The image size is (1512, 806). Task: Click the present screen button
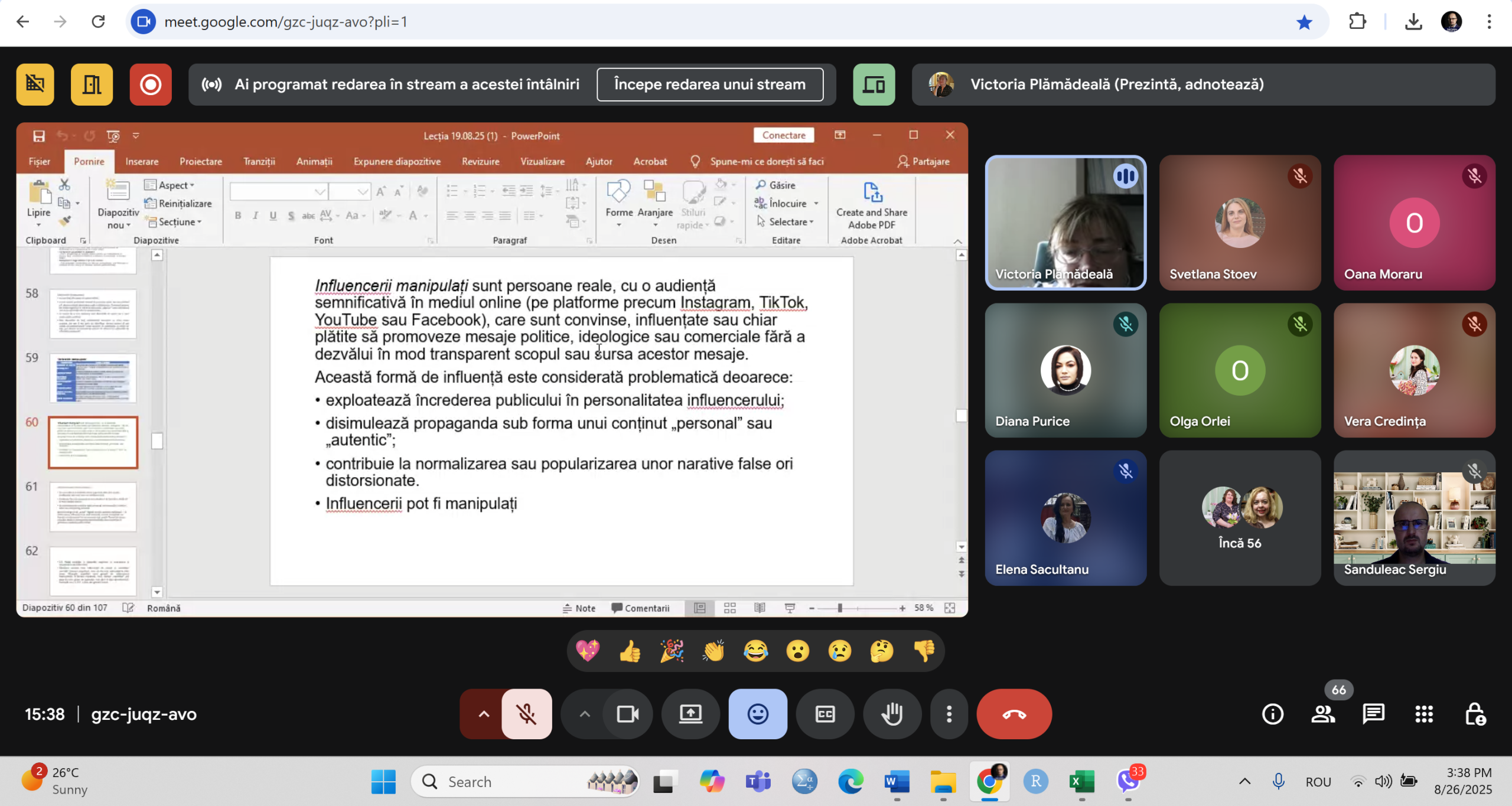[x=690, y=714]
